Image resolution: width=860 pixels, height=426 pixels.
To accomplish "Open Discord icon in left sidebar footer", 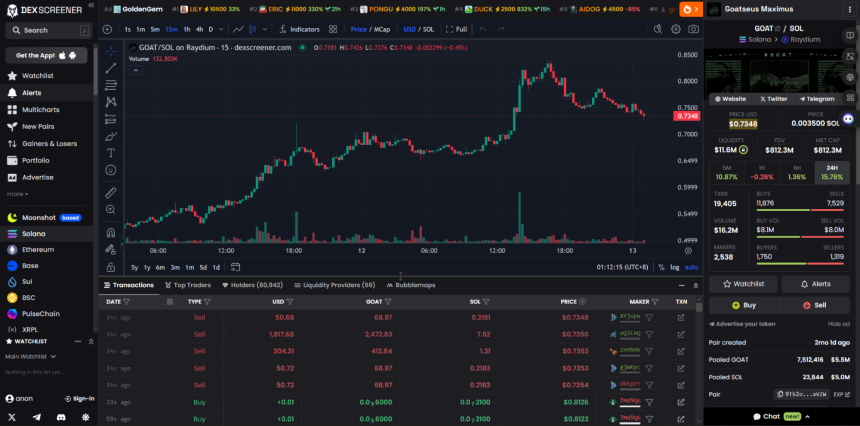I will click(x=61, y=417).
